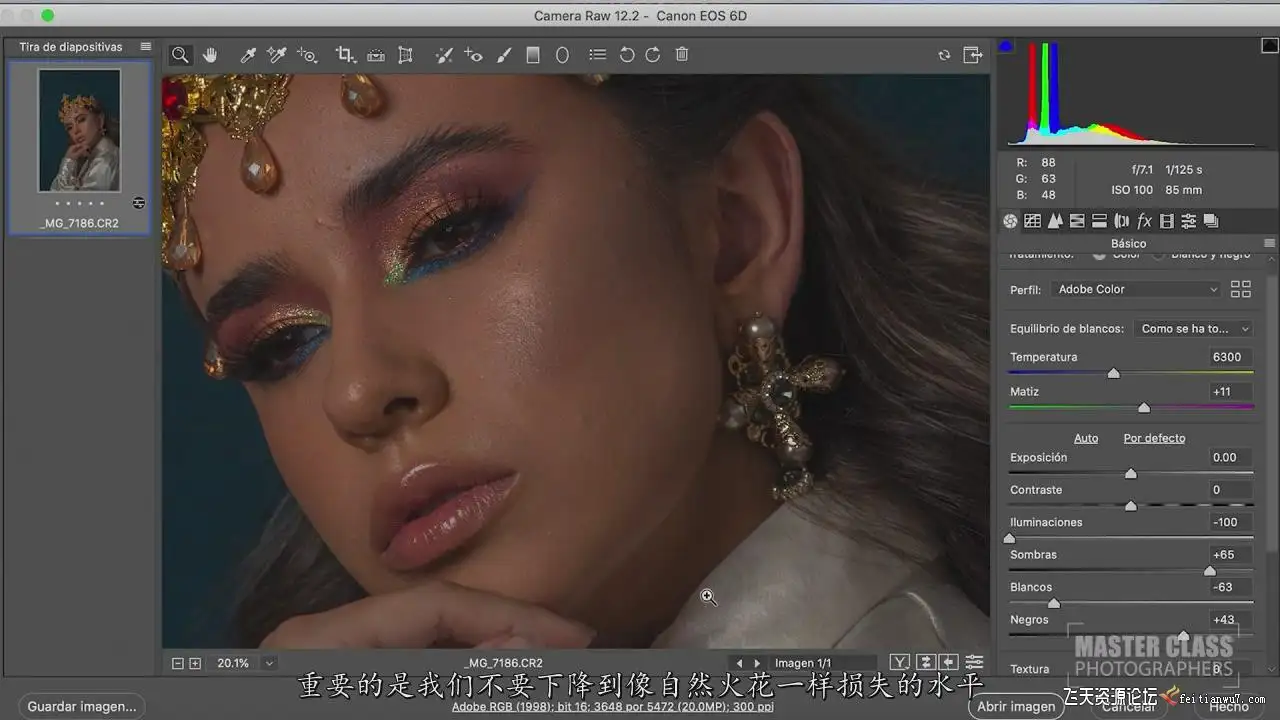Open the Presets panel tab
1280x720 pixels.
(x=1189, y=221)
